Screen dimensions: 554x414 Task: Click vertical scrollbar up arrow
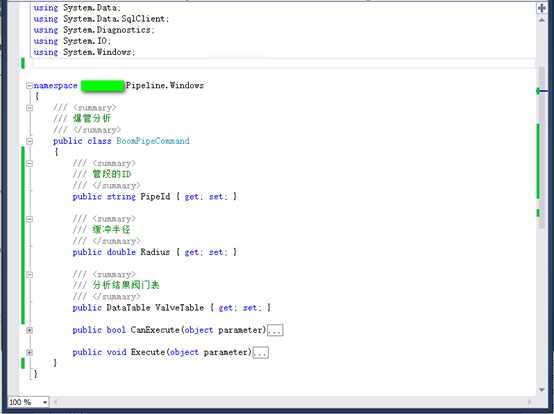click(541, 20)
